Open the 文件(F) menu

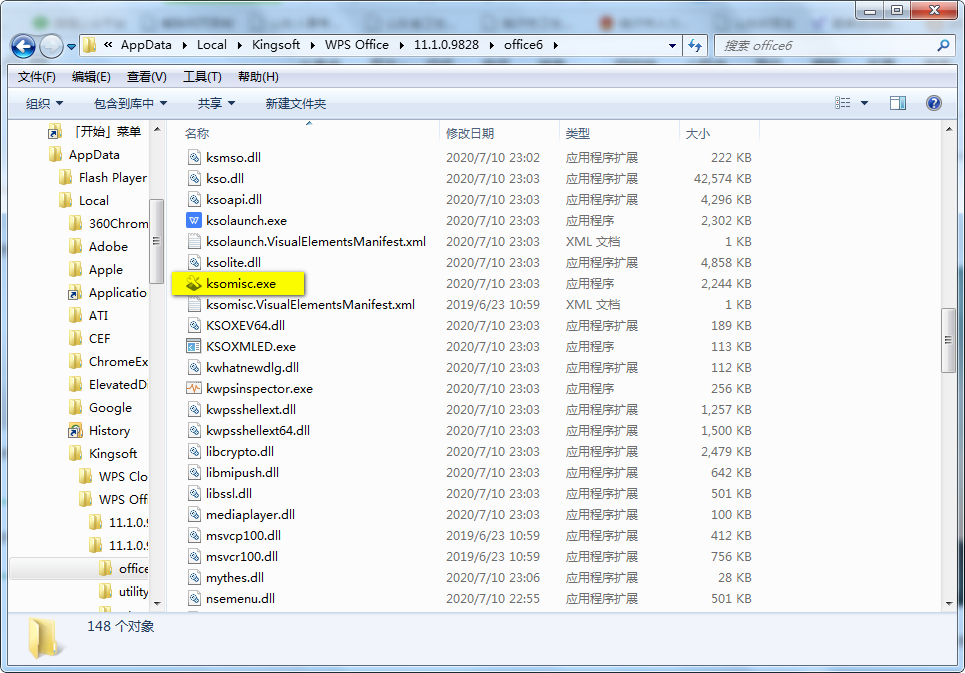(x=36, y=77)
